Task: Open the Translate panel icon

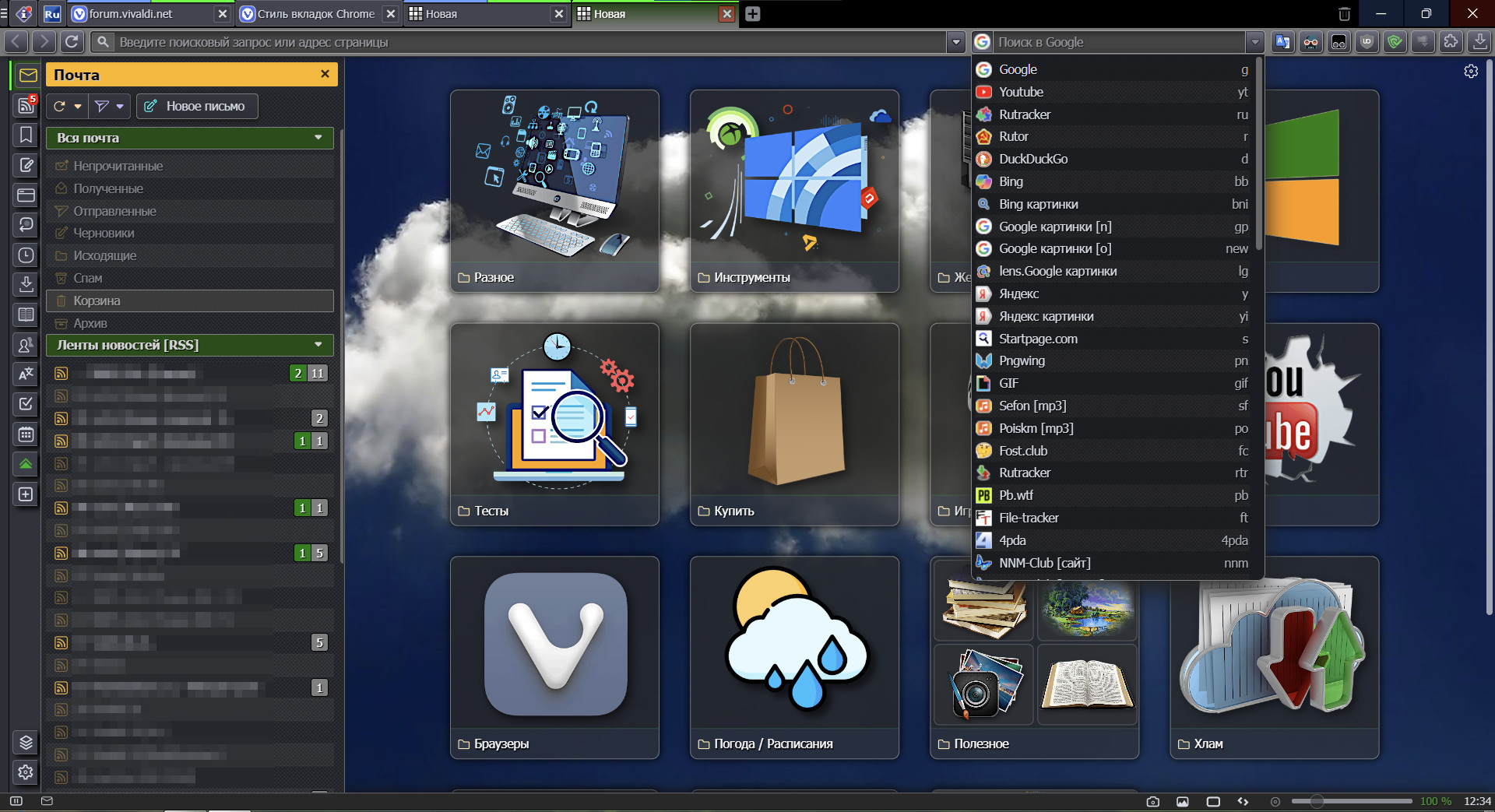Action: pyautogui.click(x=26, y=374)
